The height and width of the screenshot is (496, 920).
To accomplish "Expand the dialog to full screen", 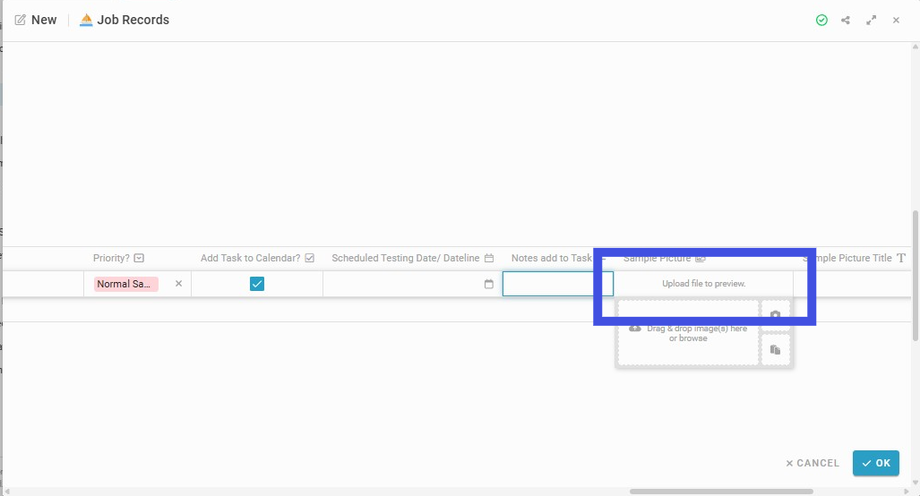I will pos(871,21).
